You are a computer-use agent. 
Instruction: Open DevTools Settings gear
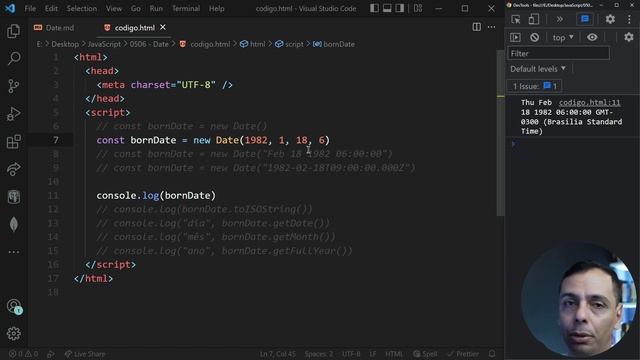[610, 19]
